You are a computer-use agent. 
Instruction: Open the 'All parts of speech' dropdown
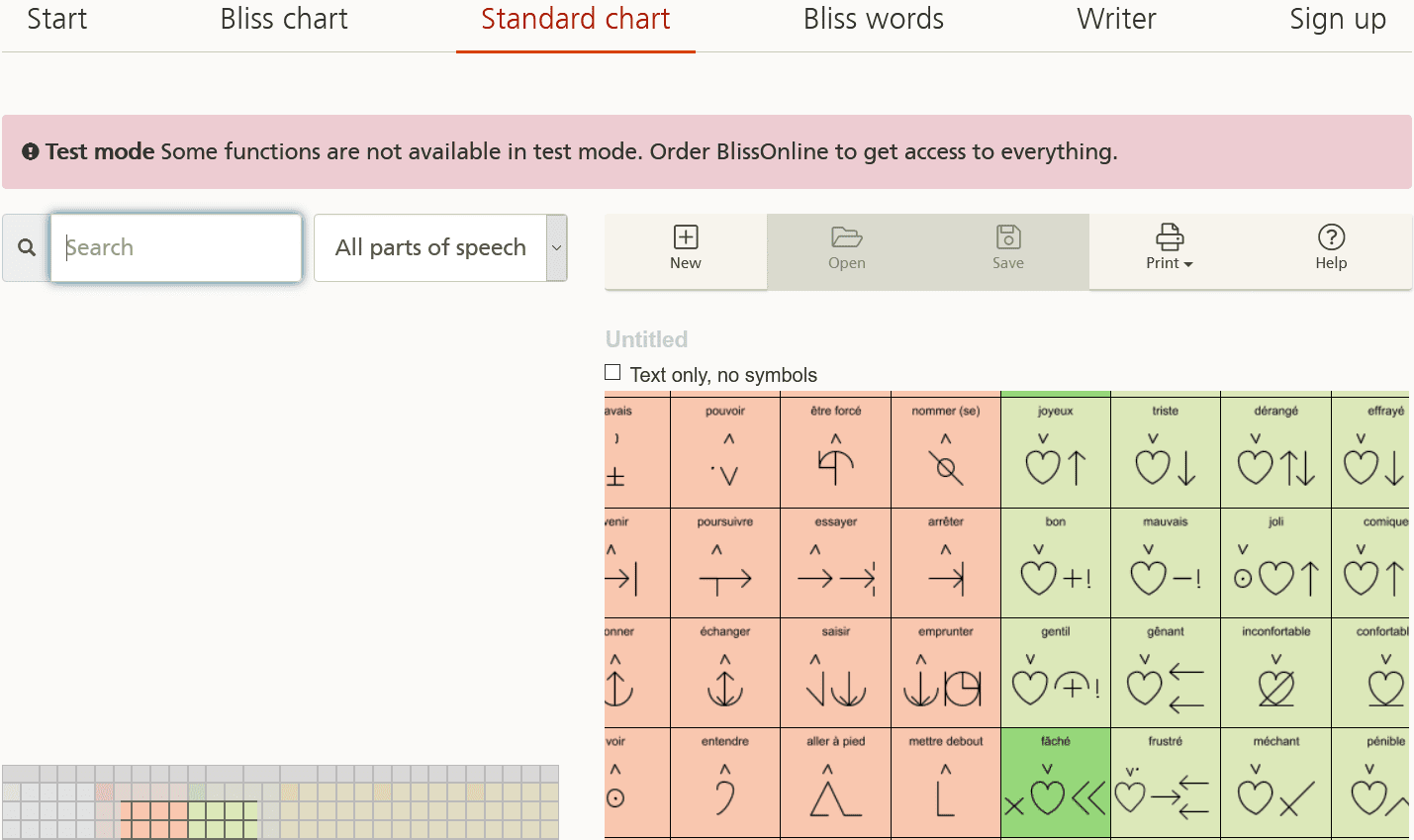pos(440,247)
